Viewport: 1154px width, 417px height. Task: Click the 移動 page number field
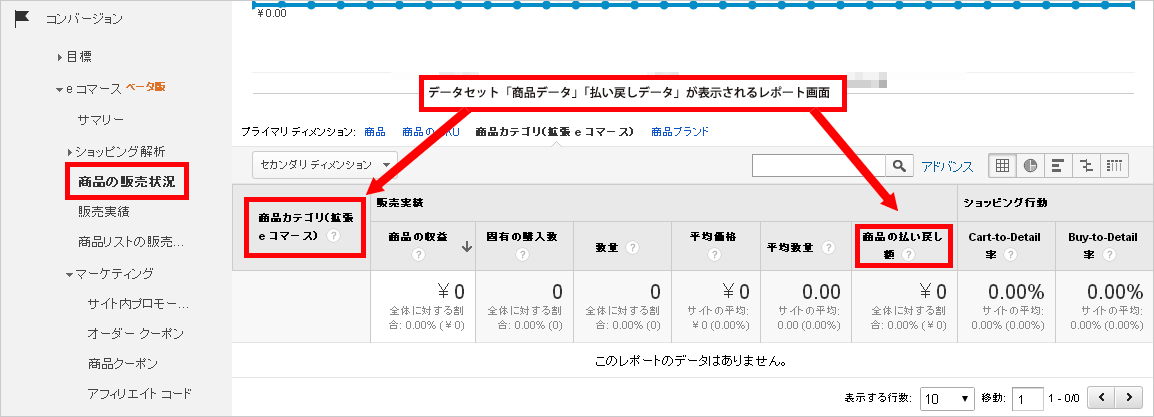point(1027,397)
